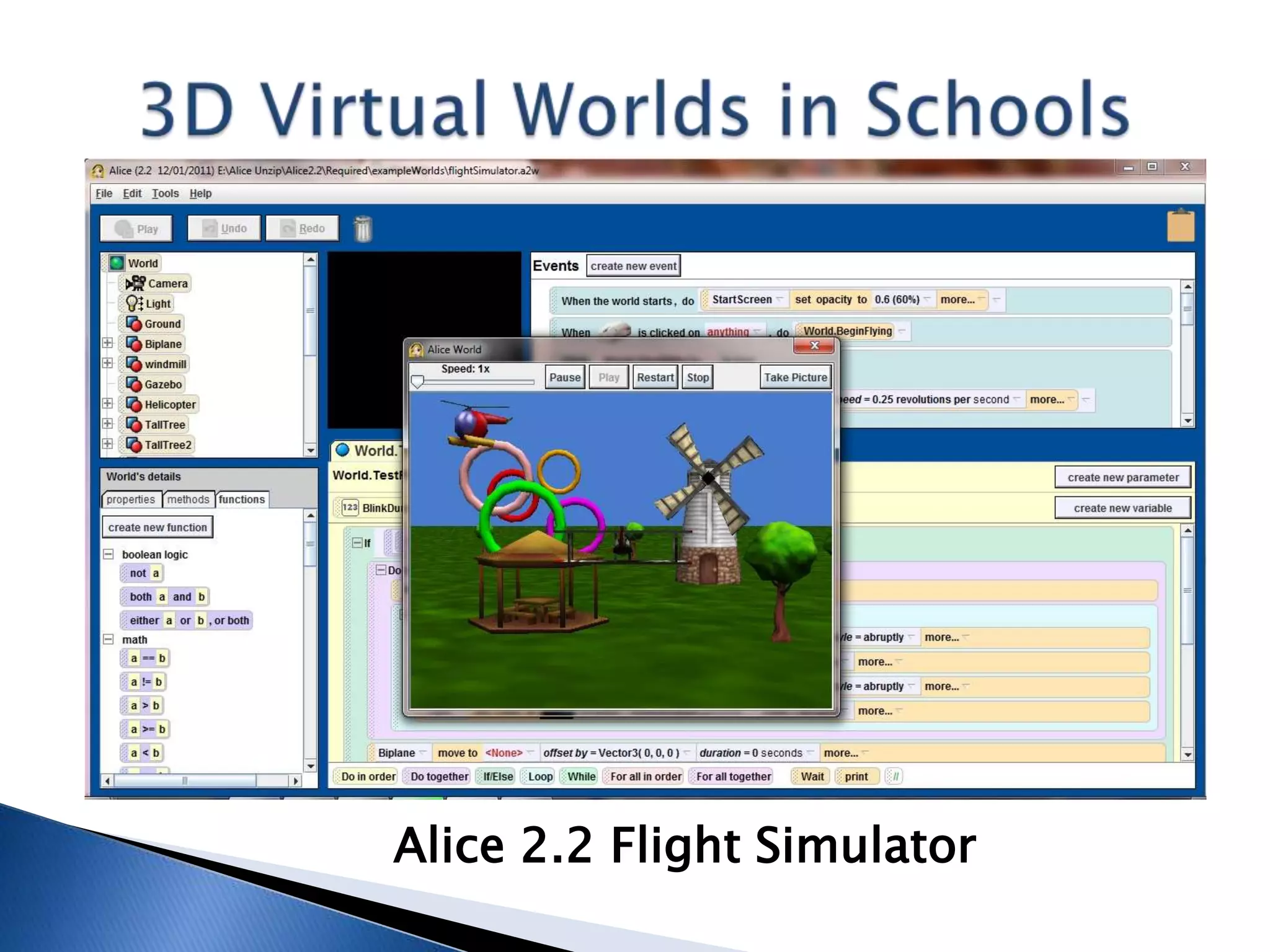1270x952 pixels.
Task: Select the Camera icon in object tree
Action: click(135, 283)
